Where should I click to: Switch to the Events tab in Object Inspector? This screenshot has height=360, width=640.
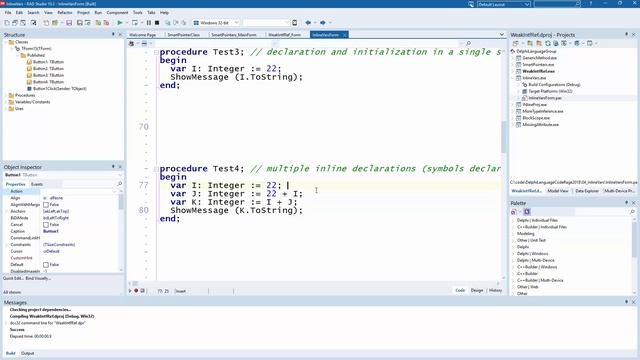[x=37, y=184]
